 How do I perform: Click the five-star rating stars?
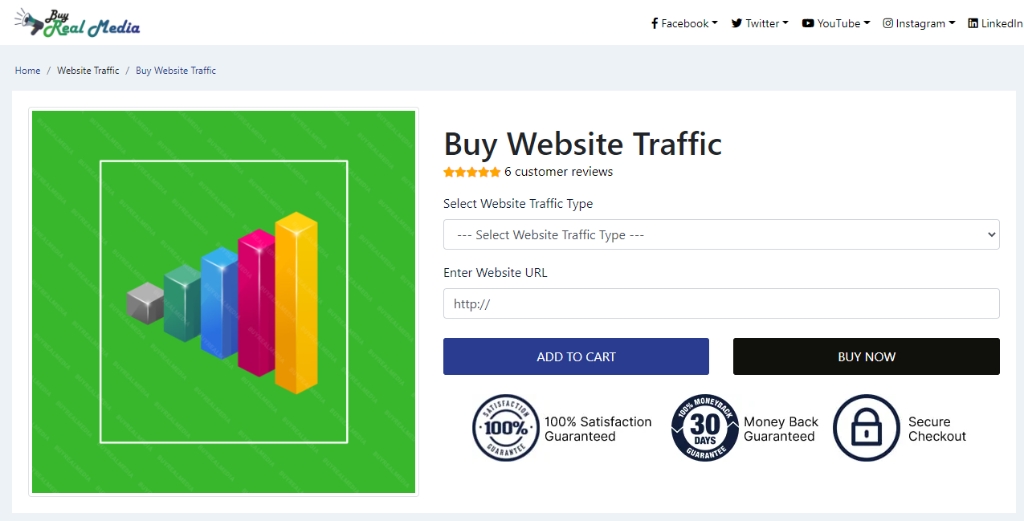(x=472, y=172)
